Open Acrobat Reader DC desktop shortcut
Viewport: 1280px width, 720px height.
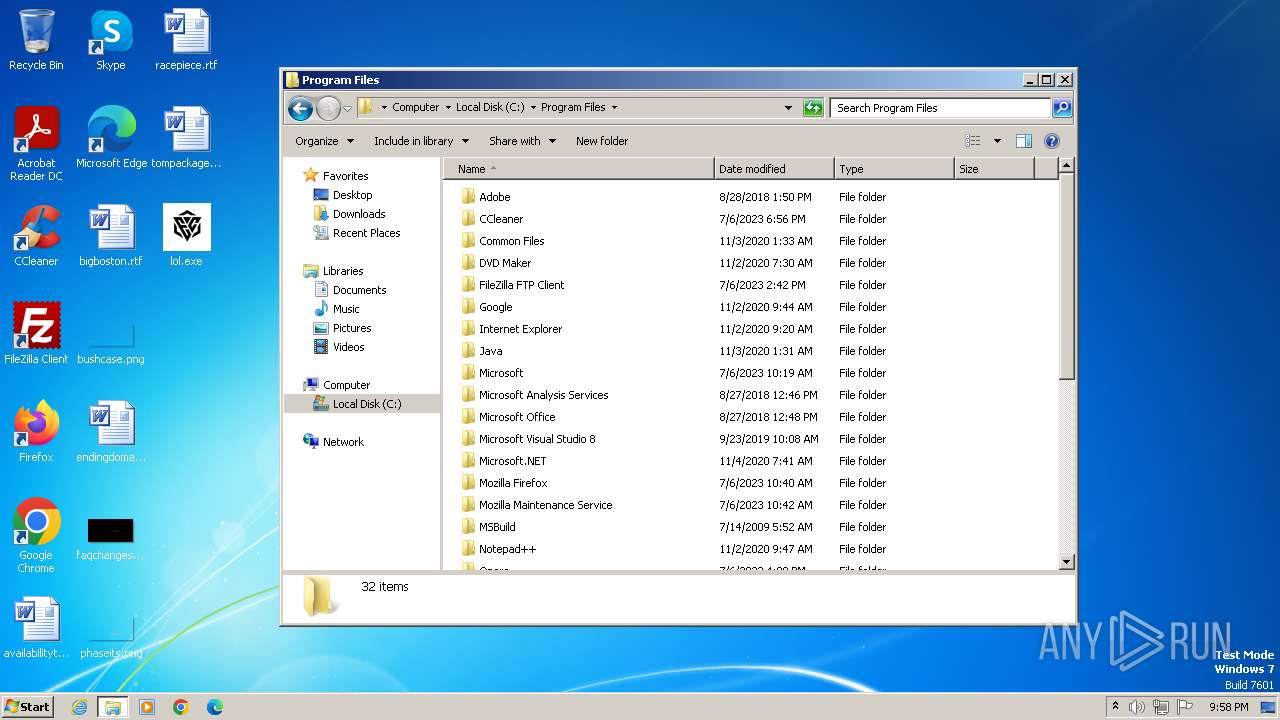pyautogui.click(x=36, y=143)
